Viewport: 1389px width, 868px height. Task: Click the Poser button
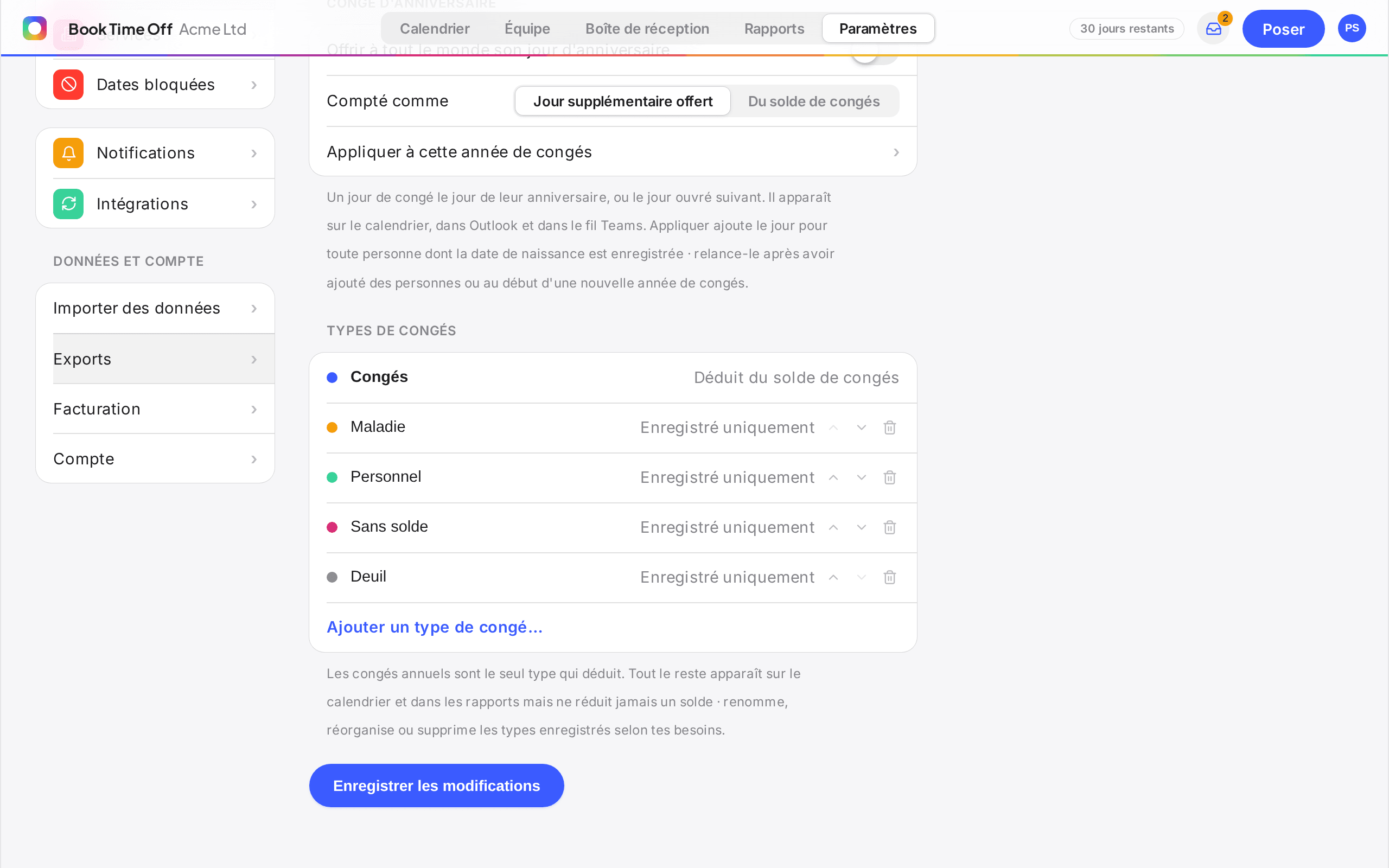coord(1283,29)
